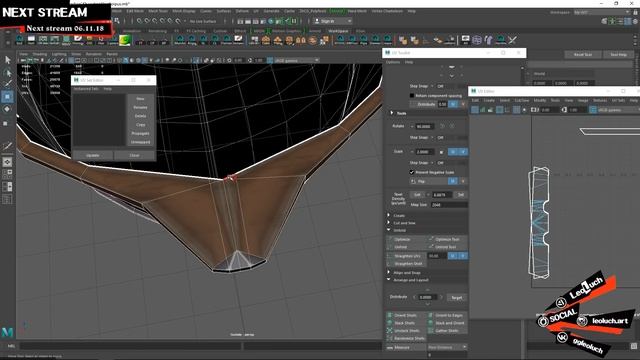
Task: Click the Unstack Shells icon in UV Toolkit
Action: tap(390, 331)
